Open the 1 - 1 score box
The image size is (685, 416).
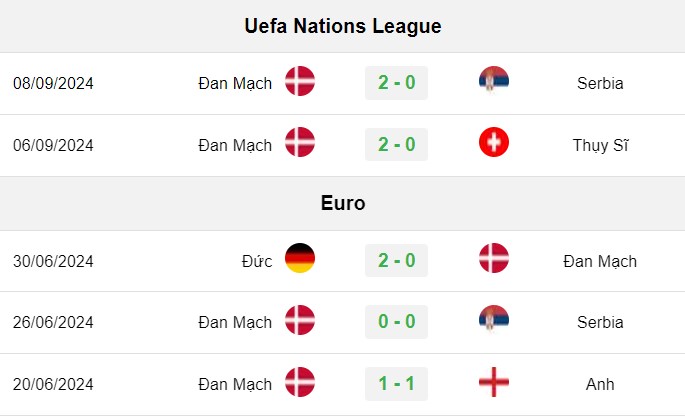(x=396, y=384)
